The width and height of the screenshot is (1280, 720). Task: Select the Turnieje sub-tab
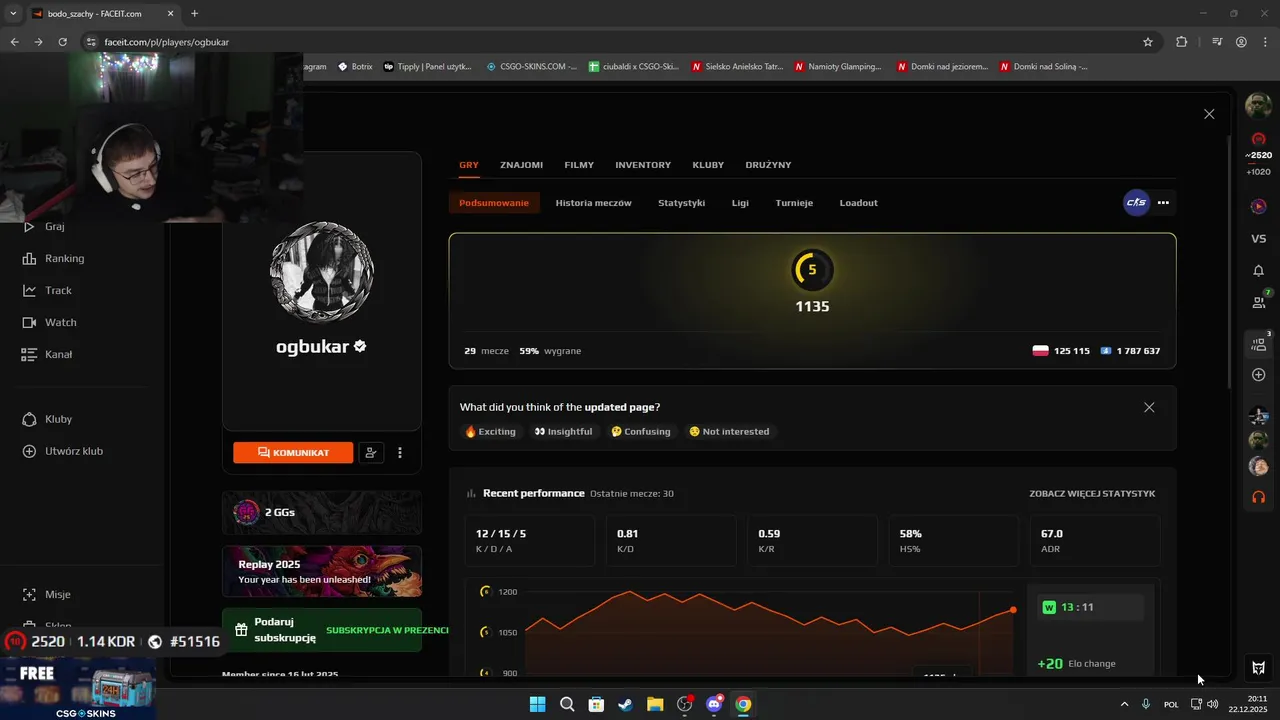coord(794,203)
